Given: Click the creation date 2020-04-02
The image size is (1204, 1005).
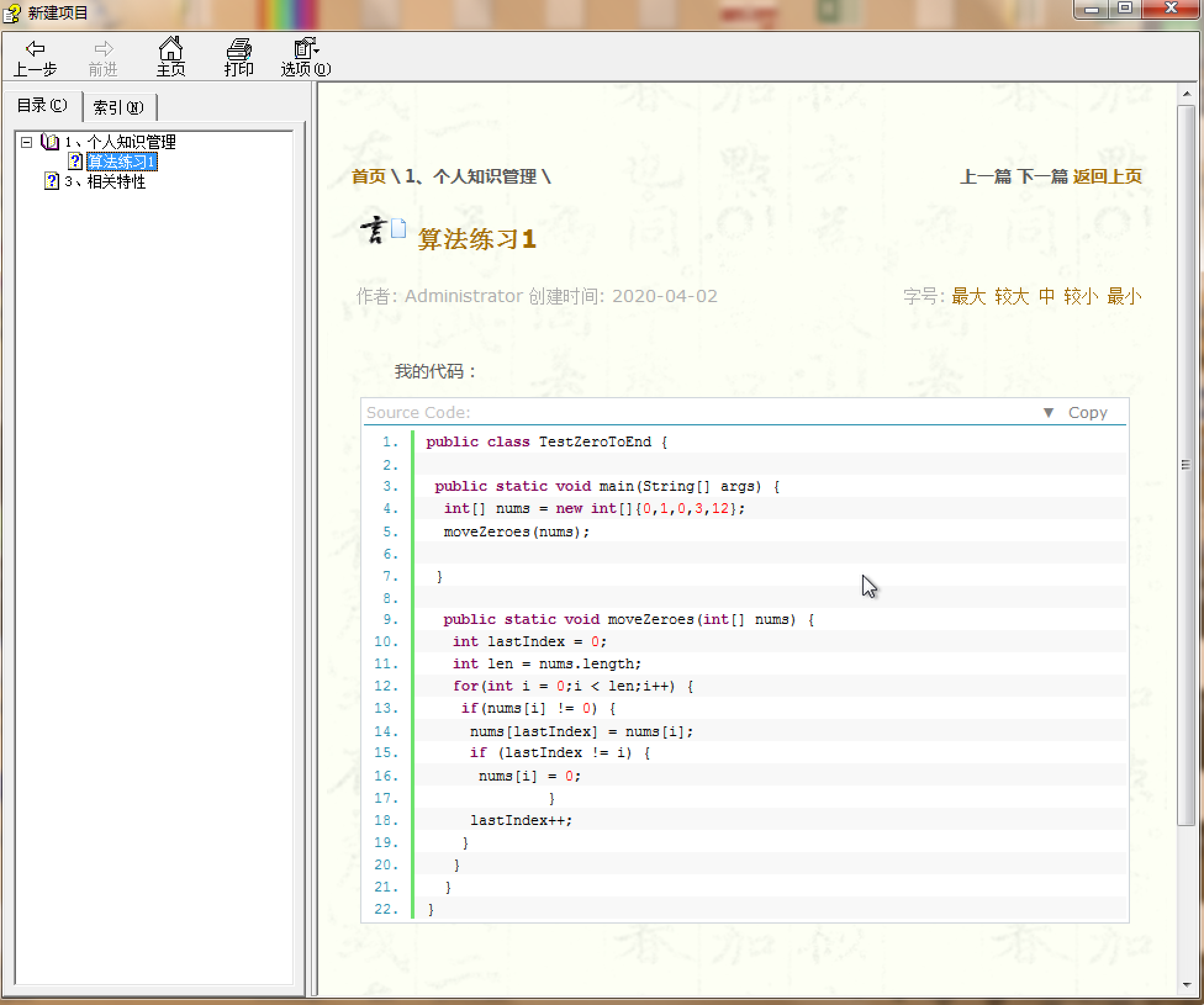Looking at the screenshot, I should pyautogui.click(x=665, y=297).
